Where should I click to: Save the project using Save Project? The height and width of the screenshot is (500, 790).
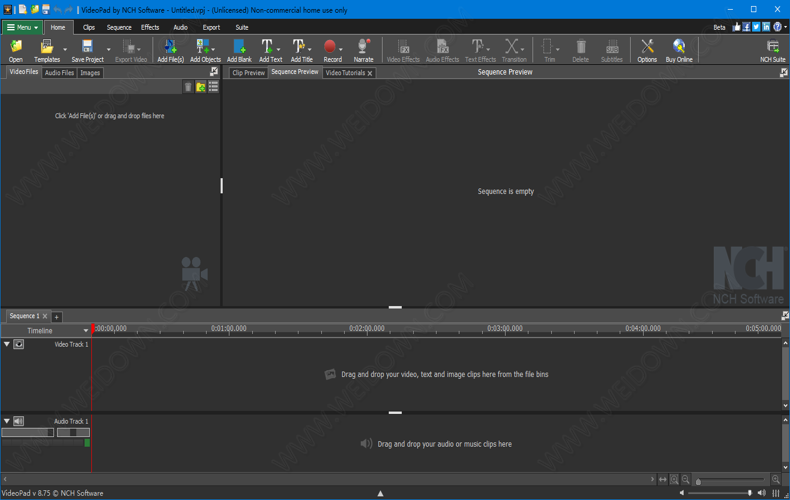[88, 50]
